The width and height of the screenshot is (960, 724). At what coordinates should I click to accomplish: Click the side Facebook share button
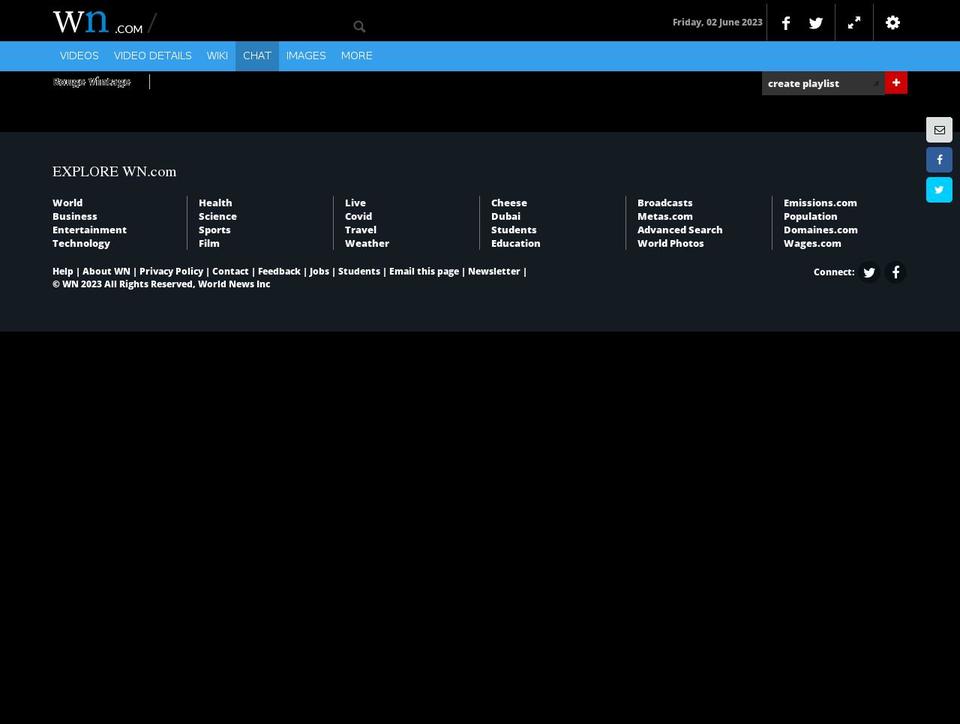pos(939,160)
